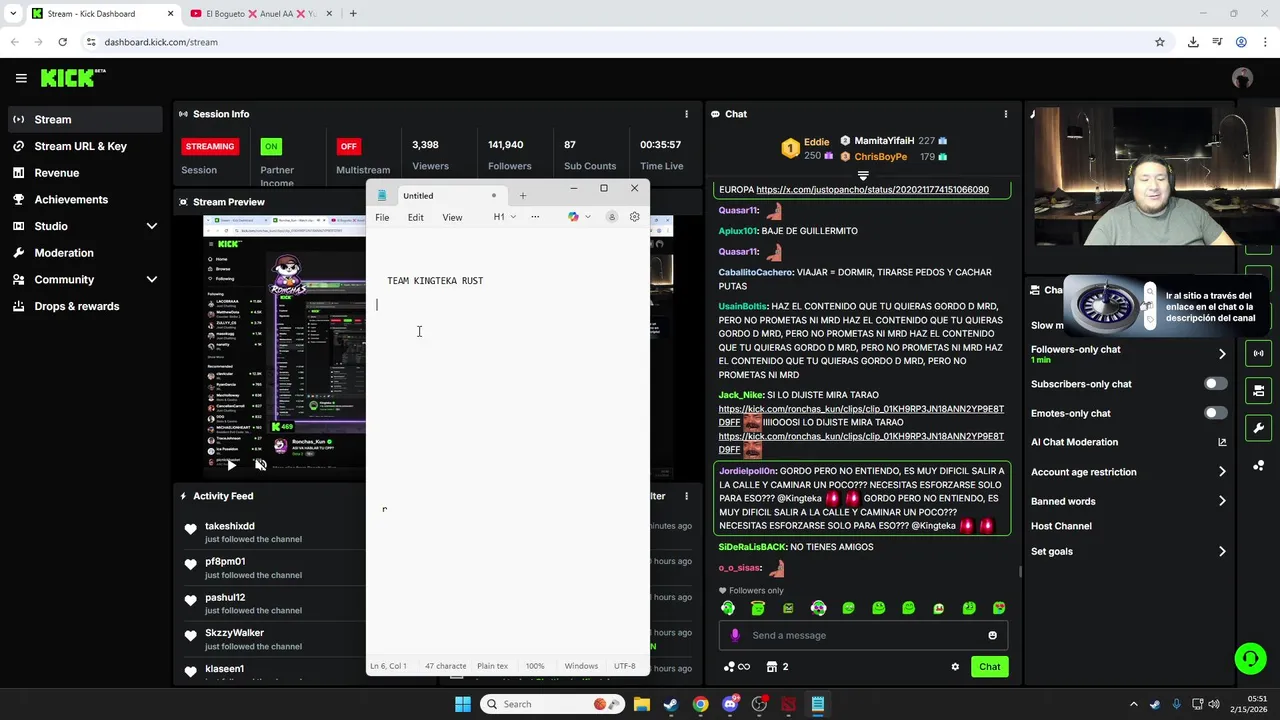The width and height of the screenshot is (1280, 720).
Task: Open Stream URL & Key page
Action: click(81, 146)
